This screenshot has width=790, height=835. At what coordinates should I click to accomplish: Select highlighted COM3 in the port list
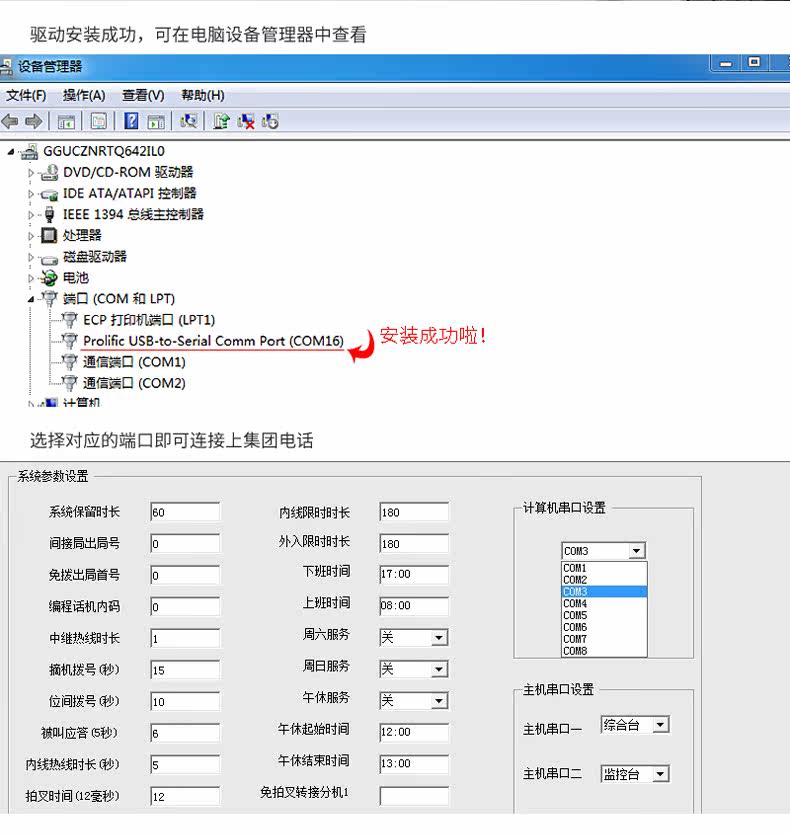[604, 592]
